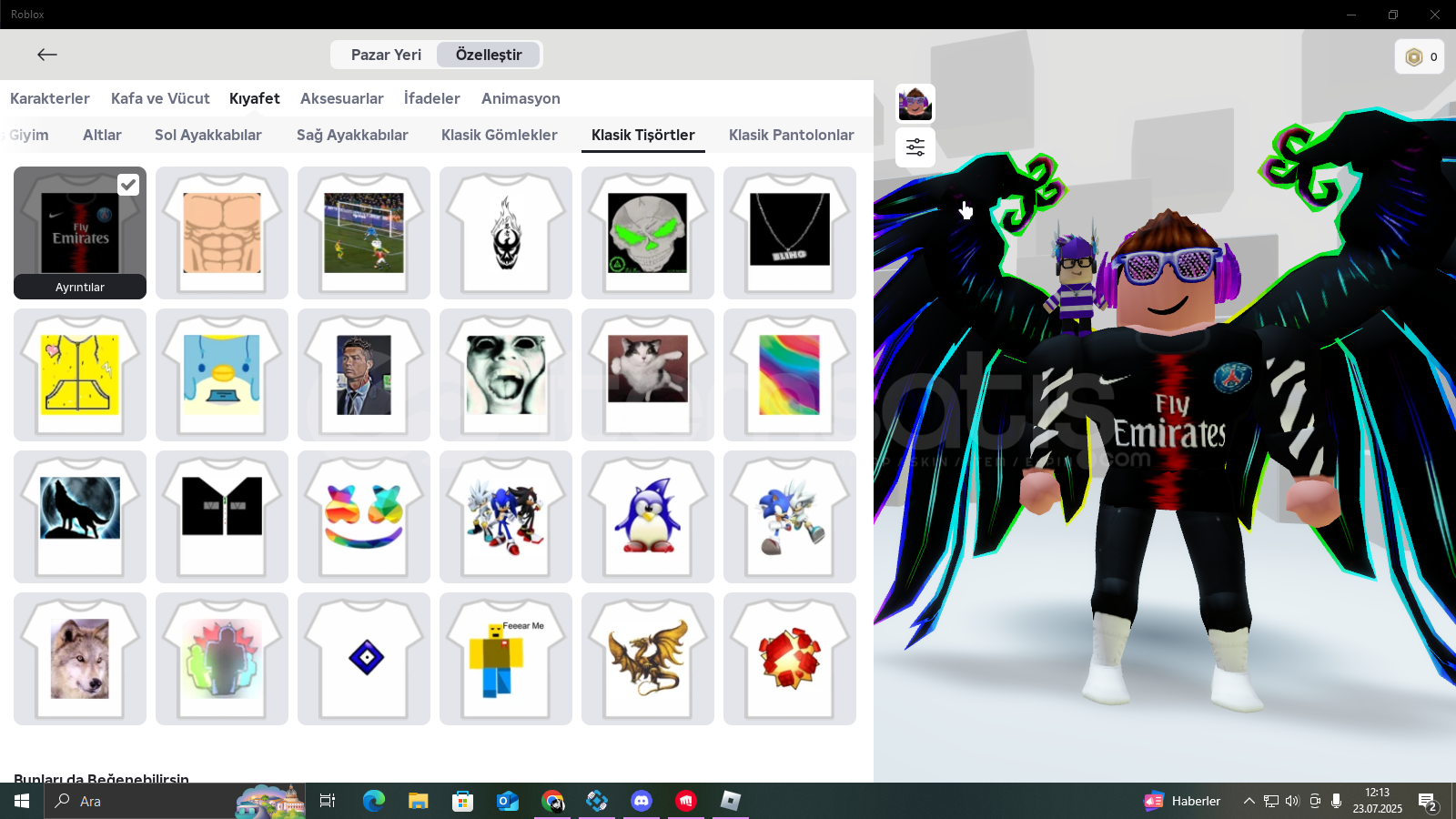Image resolution: width=1456 pixels, height=819 pixels.
Task: Equip the yellow jacket t-shirt
Action: coord(80,375)
